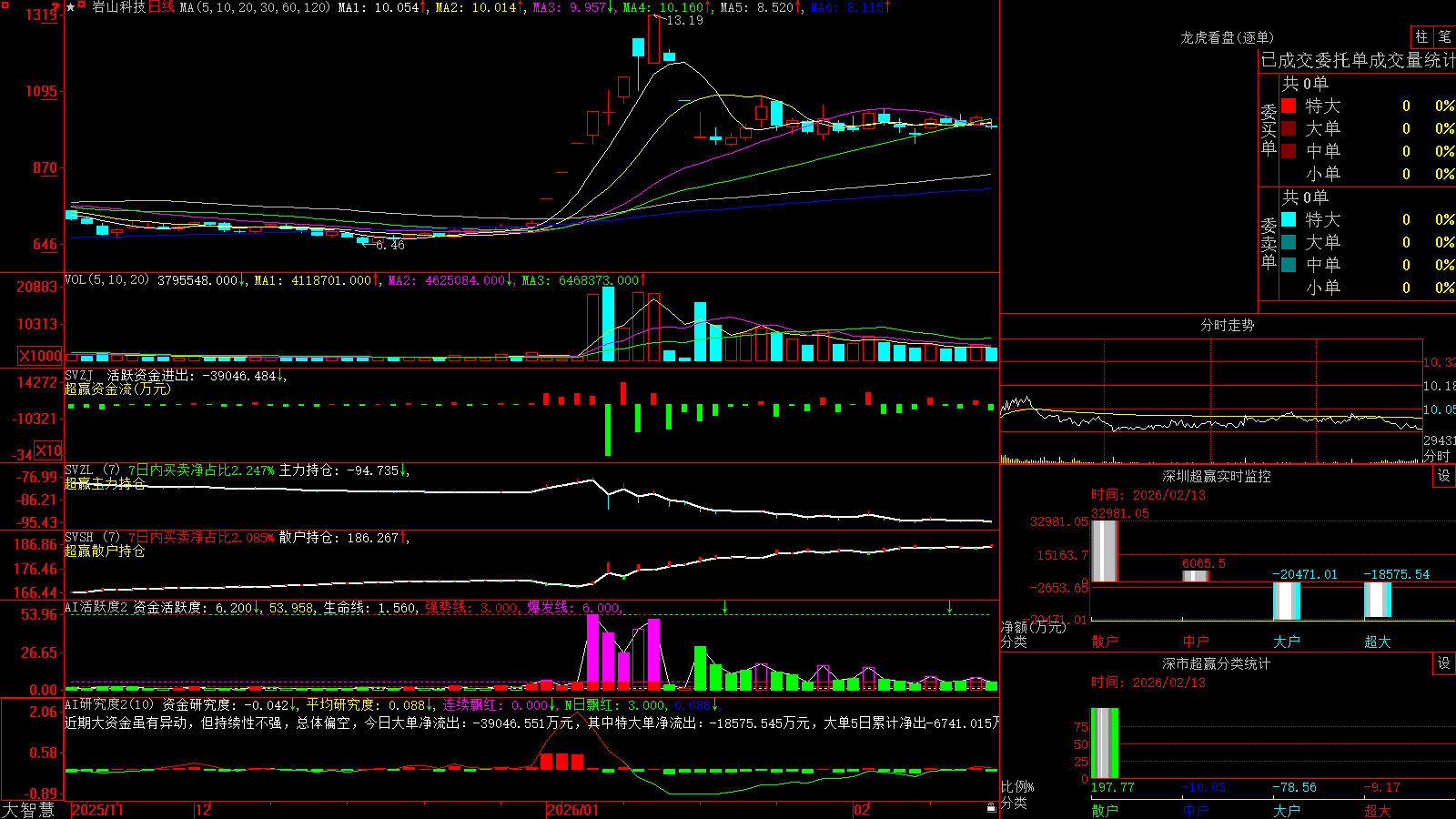Viewport: 1456px width, 819px height.
Task: Click the 已成交委托单成交量统计 header
Action: (1358, 60)
